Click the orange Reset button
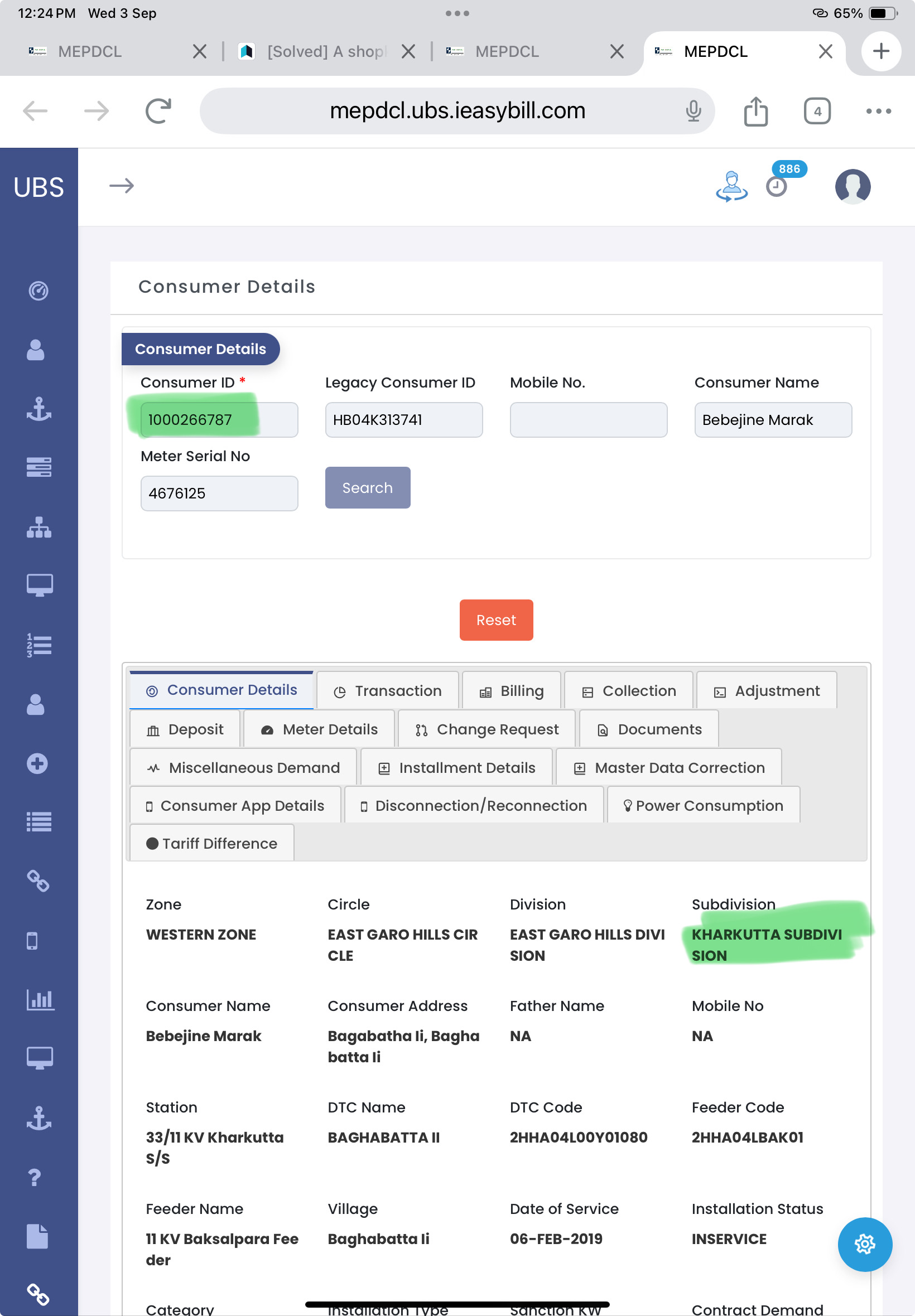 tap(496, 620)
